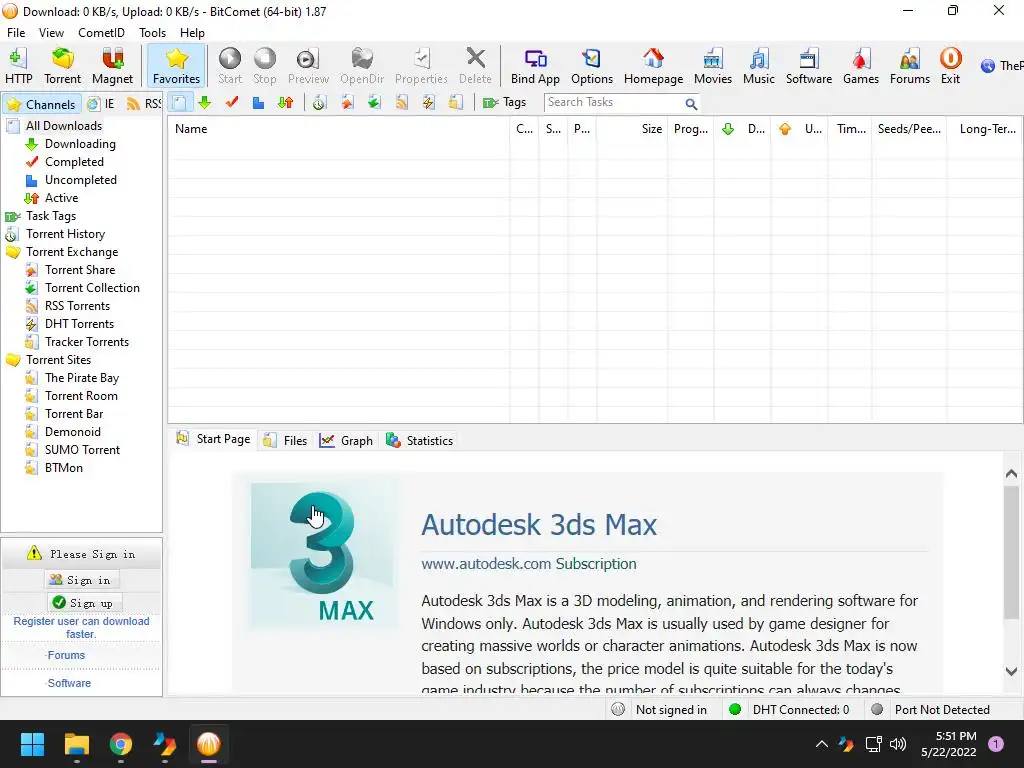
Task: Open the Bind App toolbar icon
Action: click(x=535, y=66)
